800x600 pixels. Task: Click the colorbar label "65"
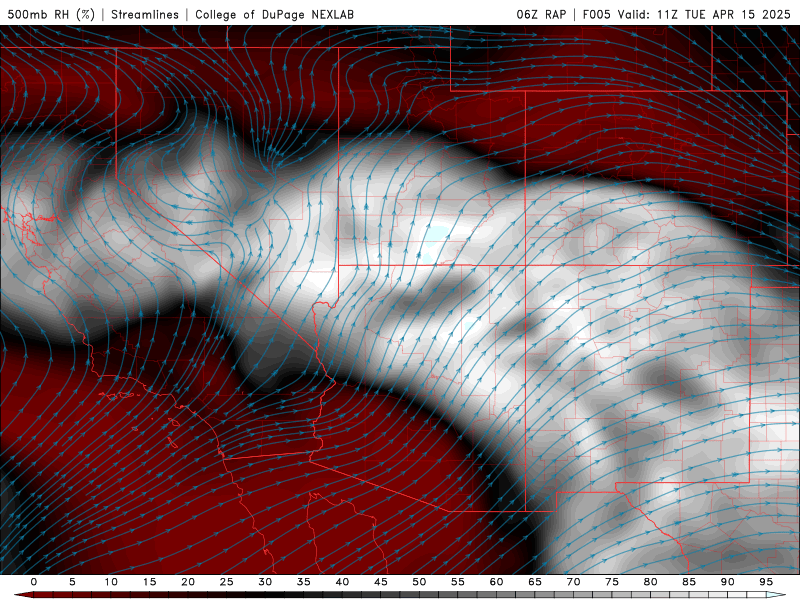pos(535,582)
